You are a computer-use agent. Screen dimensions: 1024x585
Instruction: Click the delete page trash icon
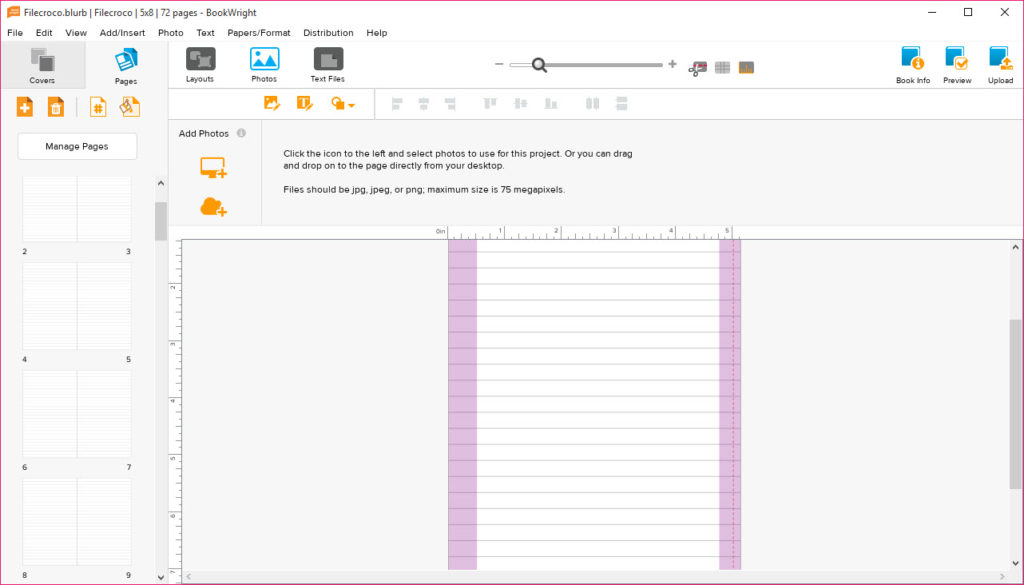click(56, 107)
